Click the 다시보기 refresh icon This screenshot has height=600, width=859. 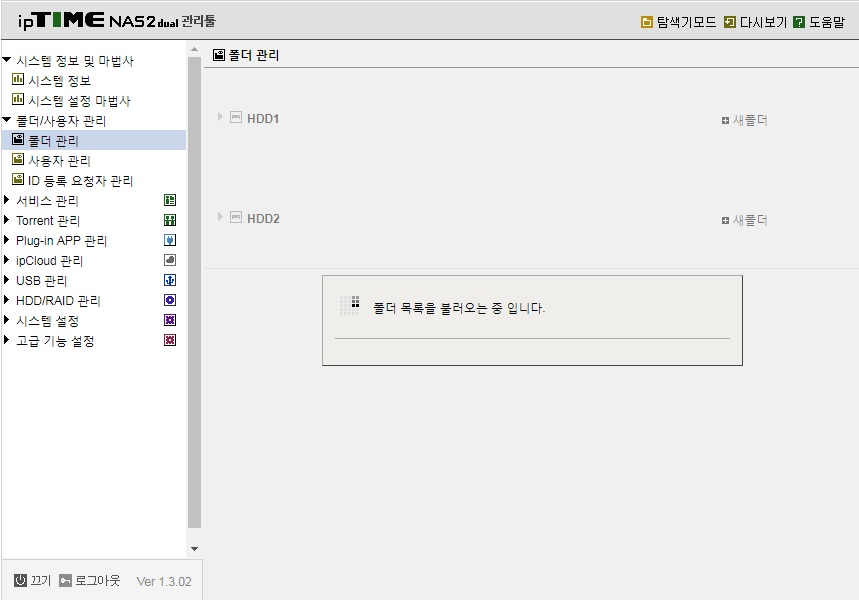729,22
